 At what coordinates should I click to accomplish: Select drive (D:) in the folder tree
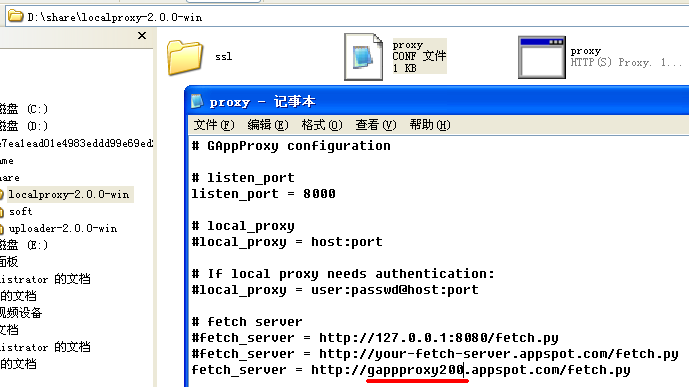click(24, 126)
